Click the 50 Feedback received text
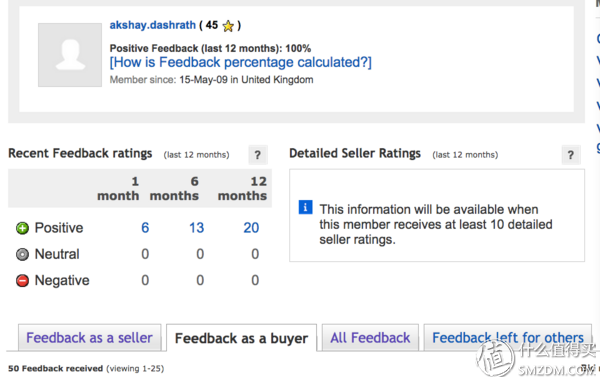Viewport: 600px width, 382px height. tap(55, 368)
